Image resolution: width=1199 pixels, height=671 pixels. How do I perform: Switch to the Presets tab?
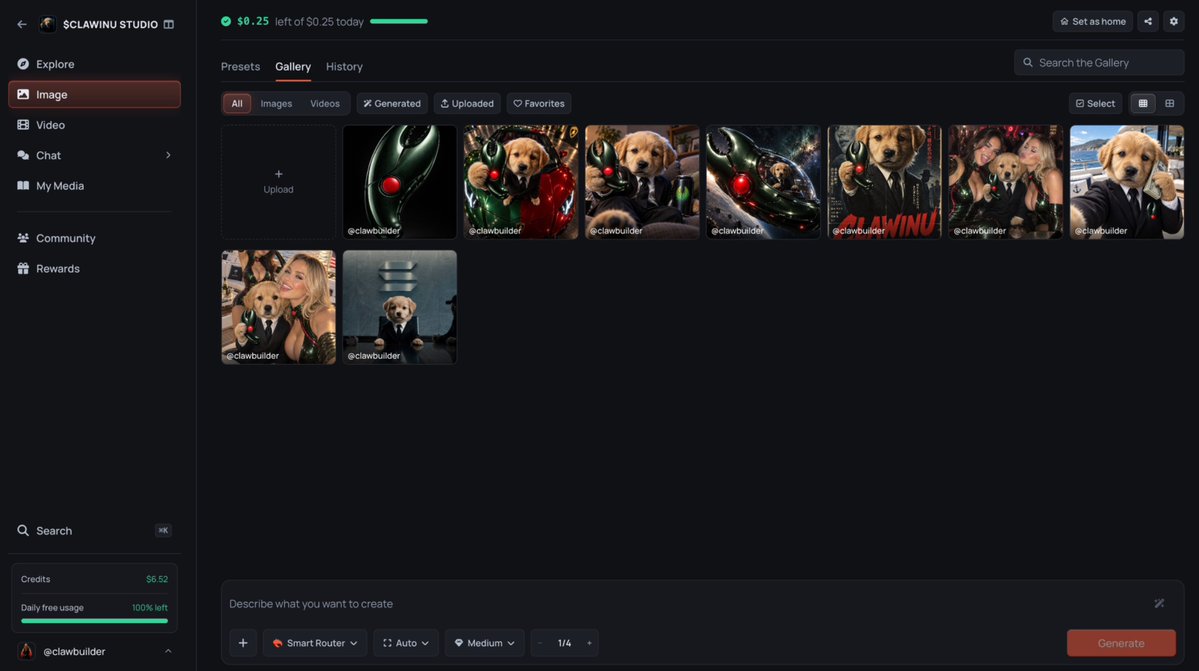[240, 66]
